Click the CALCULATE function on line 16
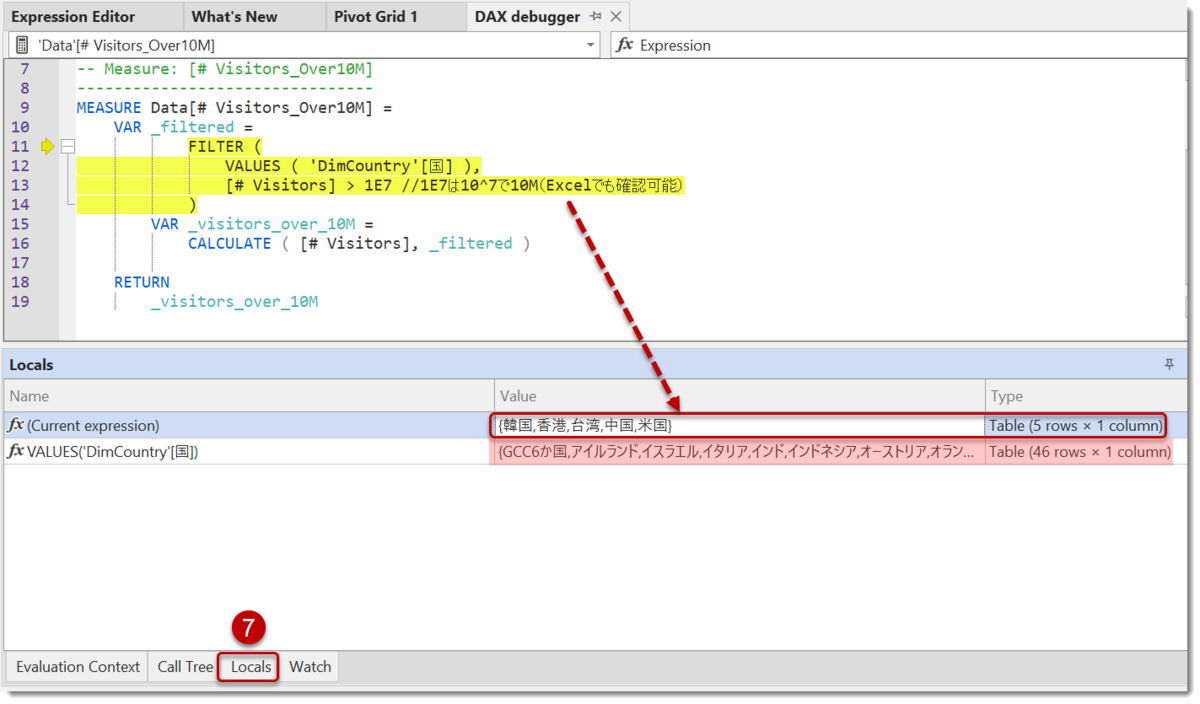The image size is (1200, 704). pyautogui.click(x=230, y=243)
